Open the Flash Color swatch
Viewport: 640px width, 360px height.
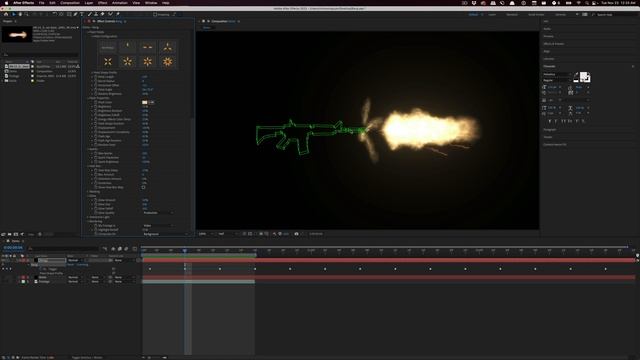(144, 102)
